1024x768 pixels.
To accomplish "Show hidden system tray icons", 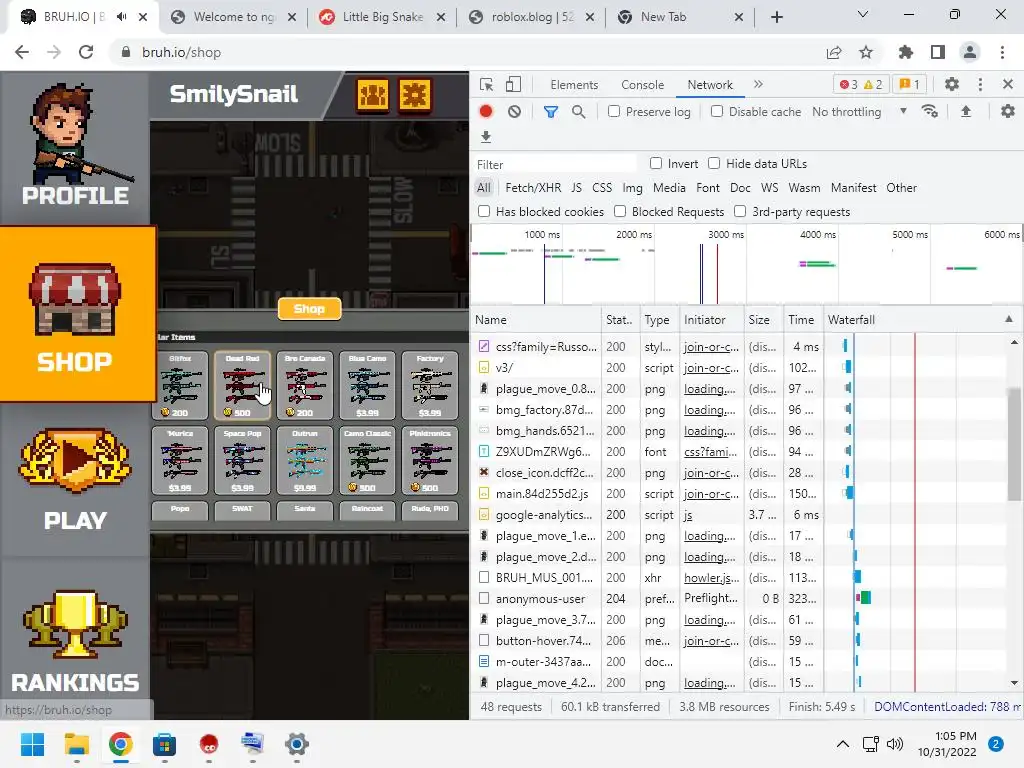I will click(x=842, y=744).
